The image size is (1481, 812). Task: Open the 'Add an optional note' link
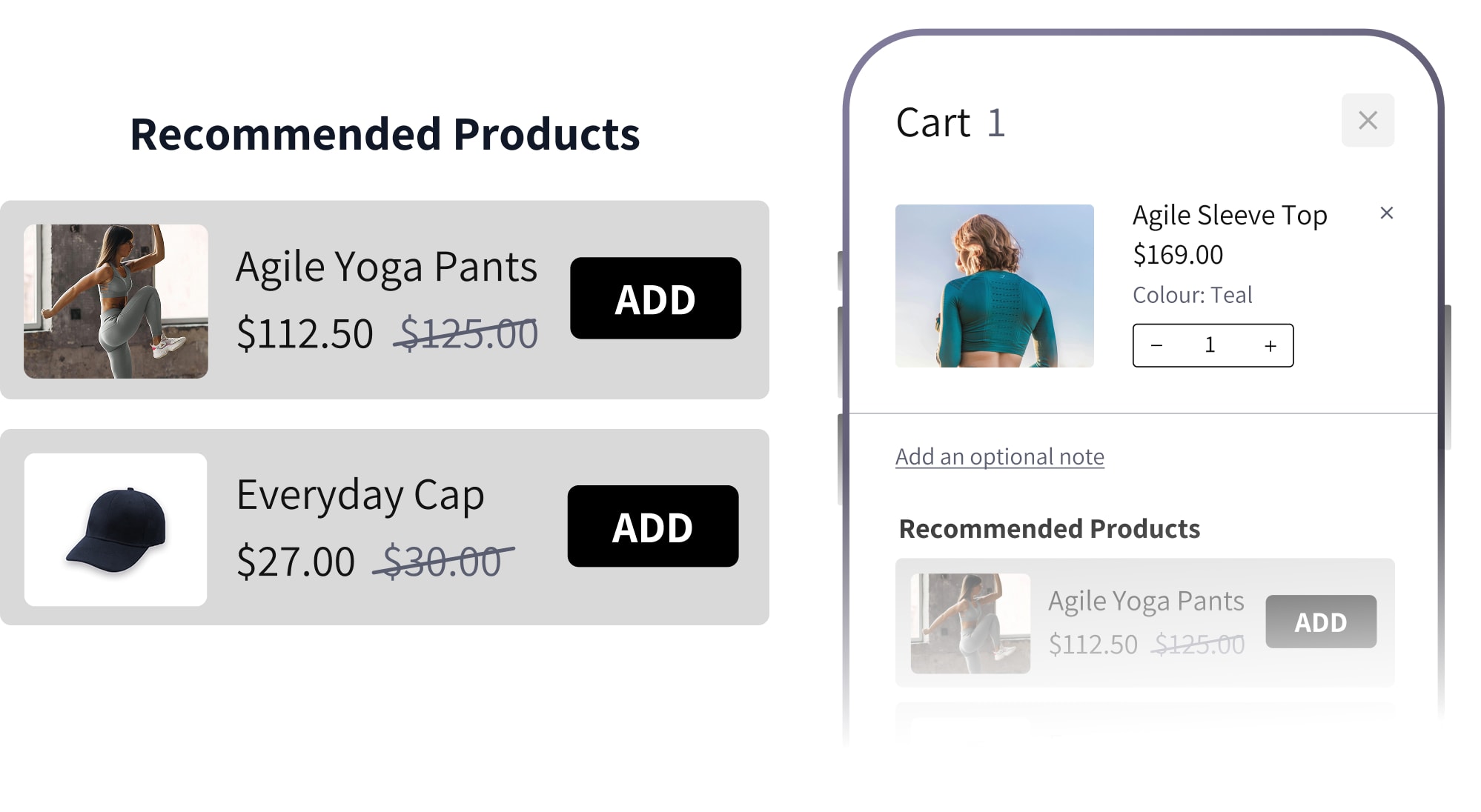[999, 456]
